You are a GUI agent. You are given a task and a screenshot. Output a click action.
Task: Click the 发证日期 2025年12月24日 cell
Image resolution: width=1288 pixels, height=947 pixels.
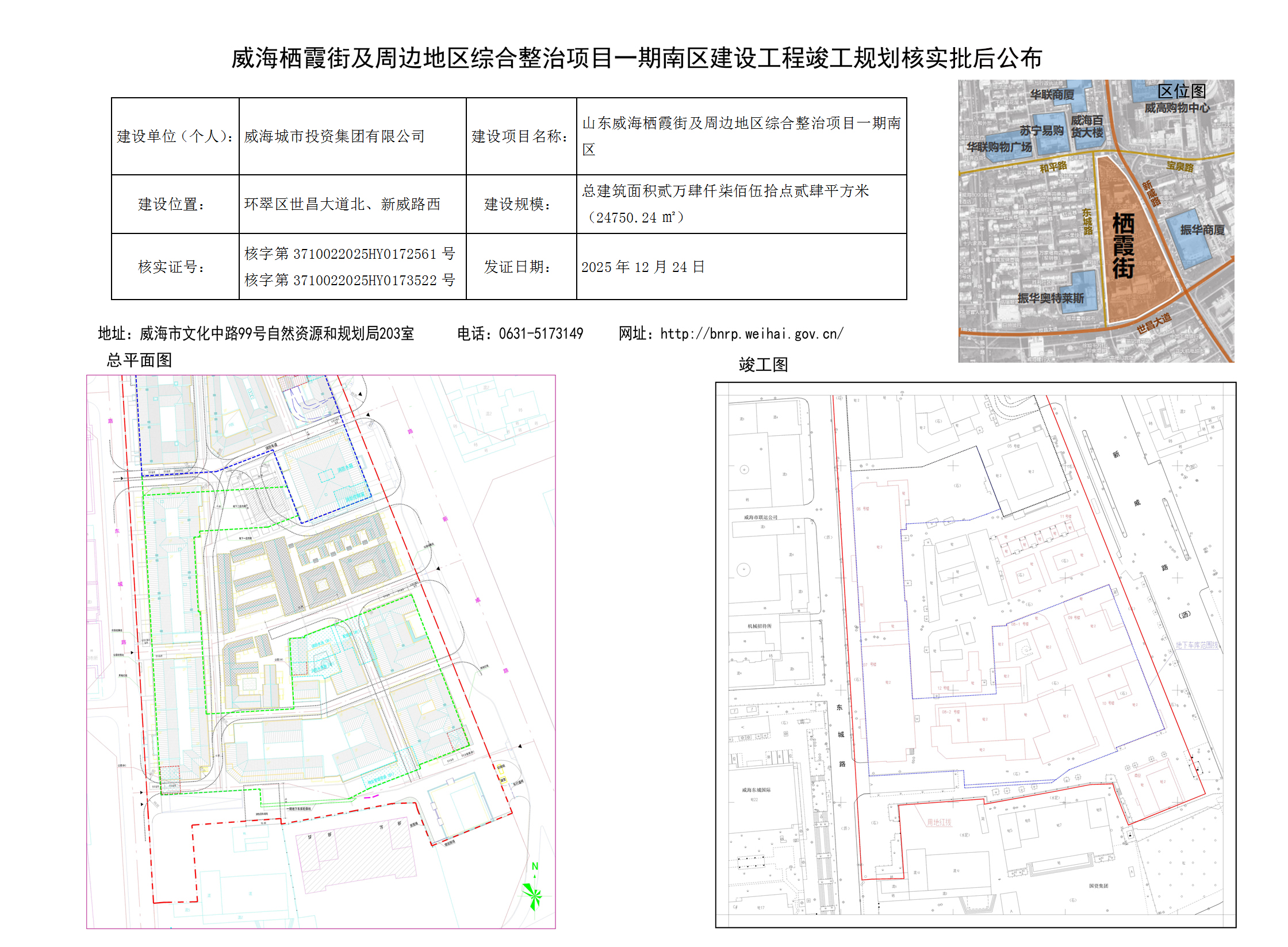click(x=642, y=267)
